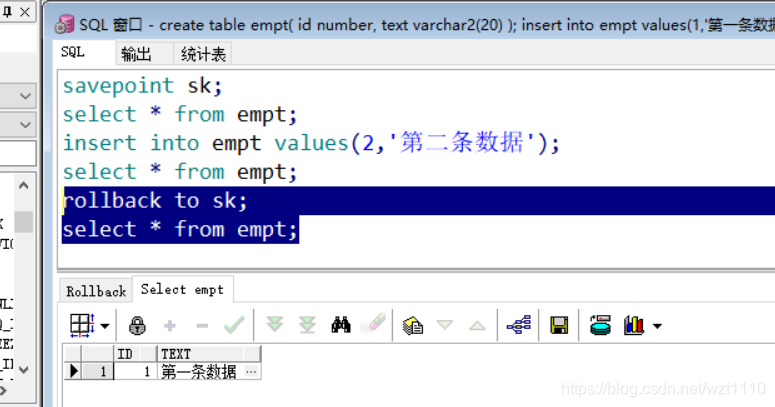Click the bar chart icon
Viewport: 775px width, 407px height.
tap(634, 325)
